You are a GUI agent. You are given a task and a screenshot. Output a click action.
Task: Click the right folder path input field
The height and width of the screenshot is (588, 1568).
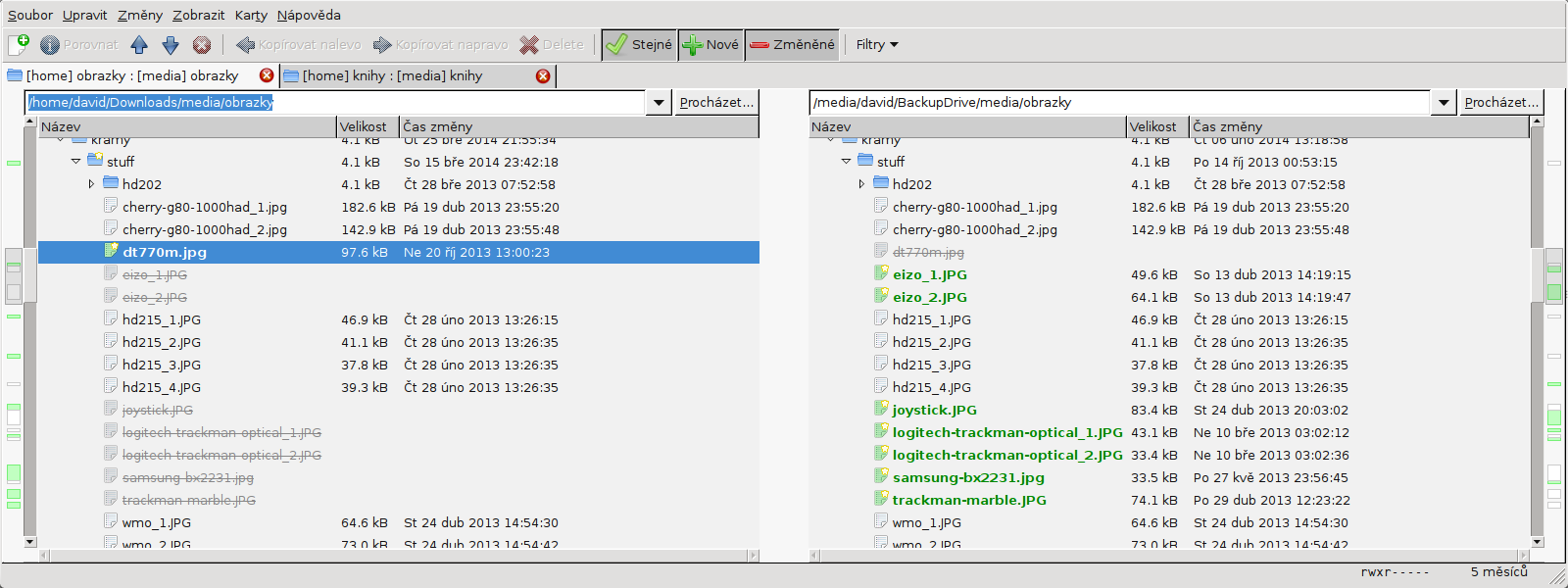click(1117, 102)
